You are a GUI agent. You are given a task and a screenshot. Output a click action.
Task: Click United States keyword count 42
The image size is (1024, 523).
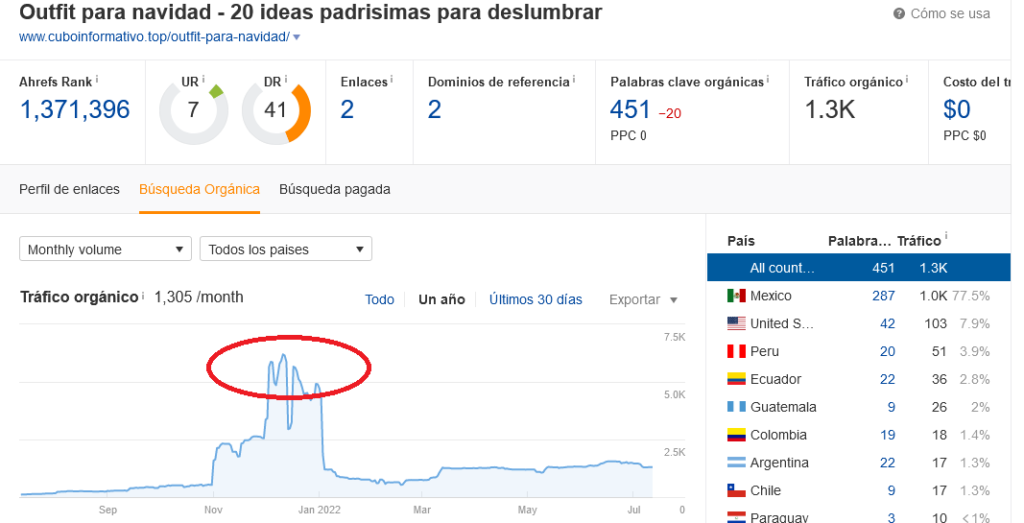coord(887,323)
